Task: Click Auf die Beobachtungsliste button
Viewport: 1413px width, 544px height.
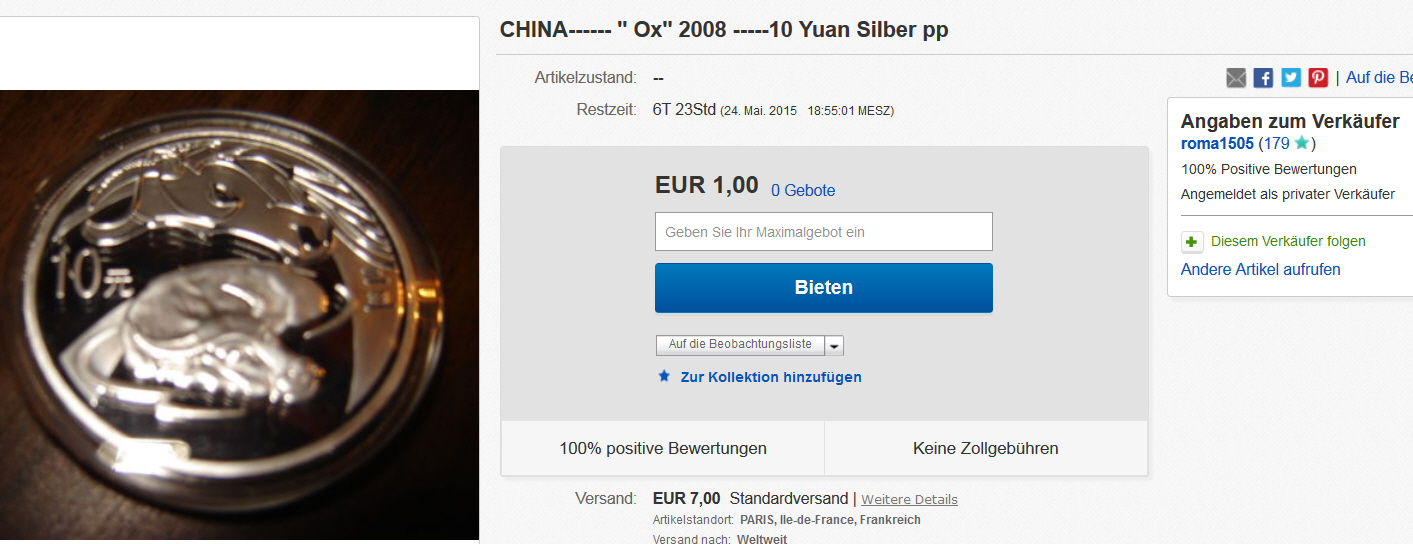Action: (x=740, y=345)
